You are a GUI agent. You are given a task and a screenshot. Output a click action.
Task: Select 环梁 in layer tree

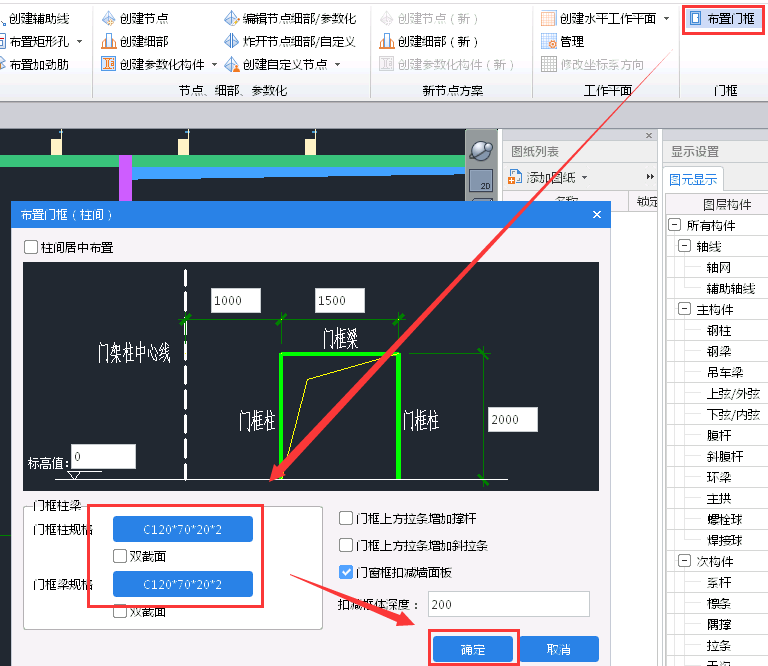pyautogui.click(x=719, y=477)
